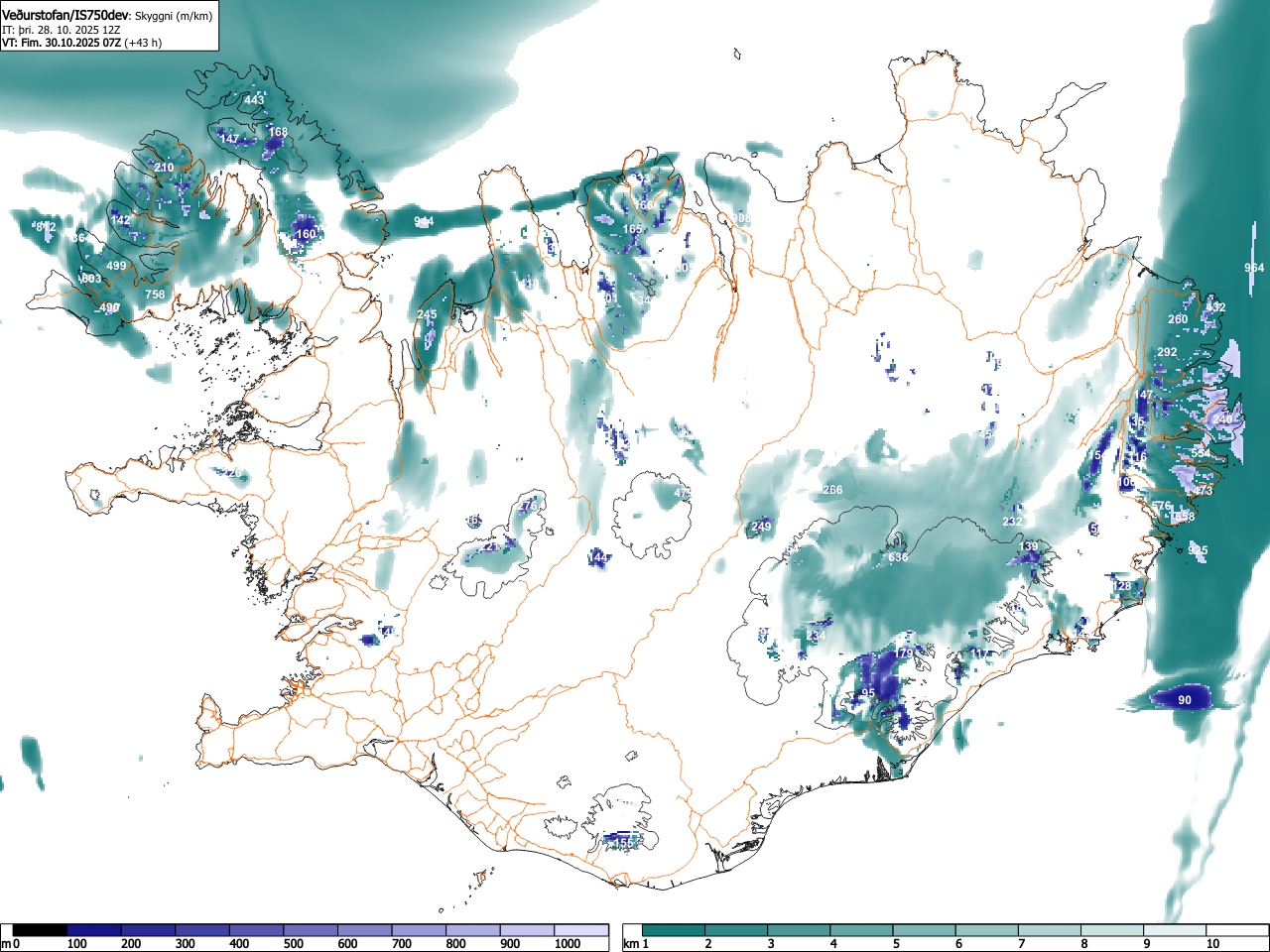Click the 925 visibility value
The height and width of the screenshot is (952, 1270).
[1198, 550]
